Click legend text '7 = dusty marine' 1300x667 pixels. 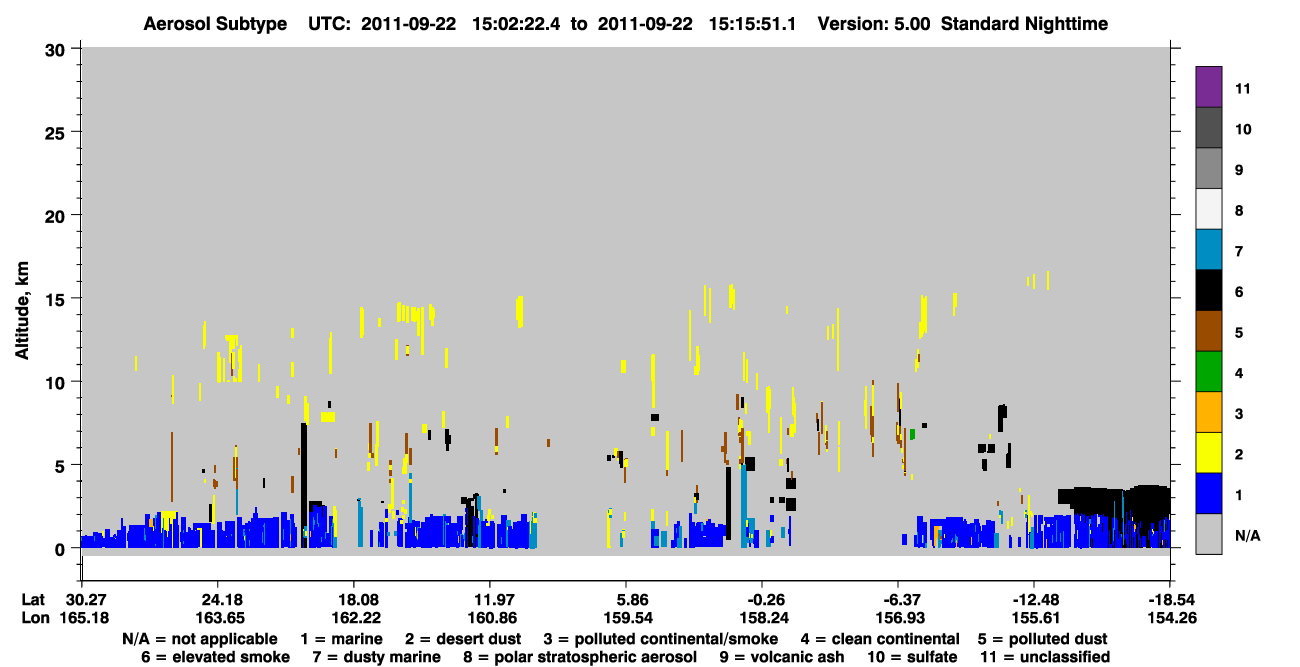pyautogui.click(x=375, y=657)
